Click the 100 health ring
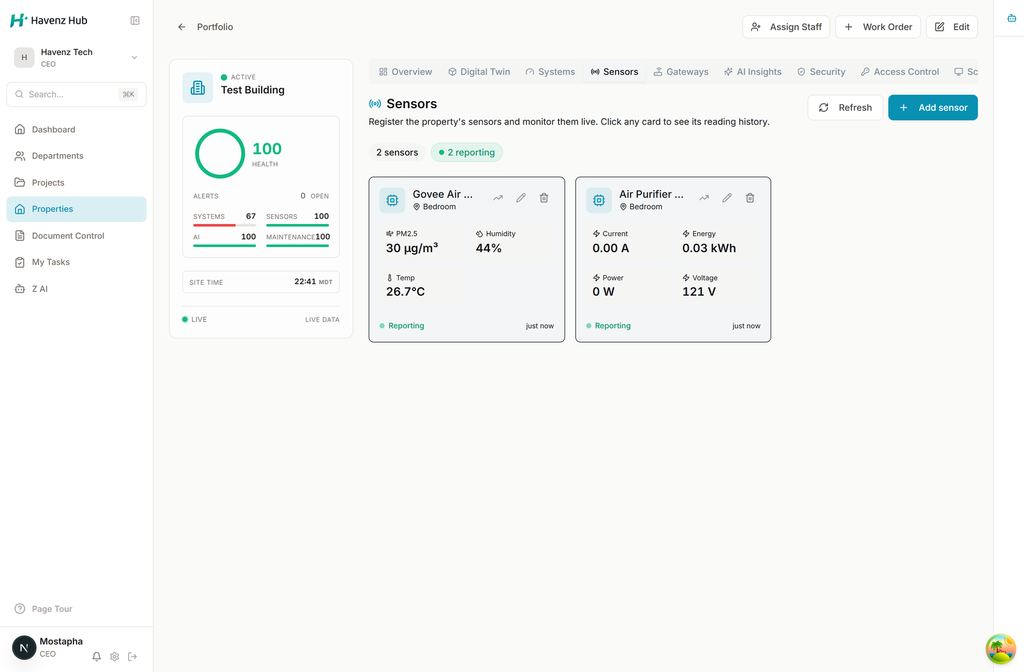The height and width of the screenshot is (672, 1024). 220,153
